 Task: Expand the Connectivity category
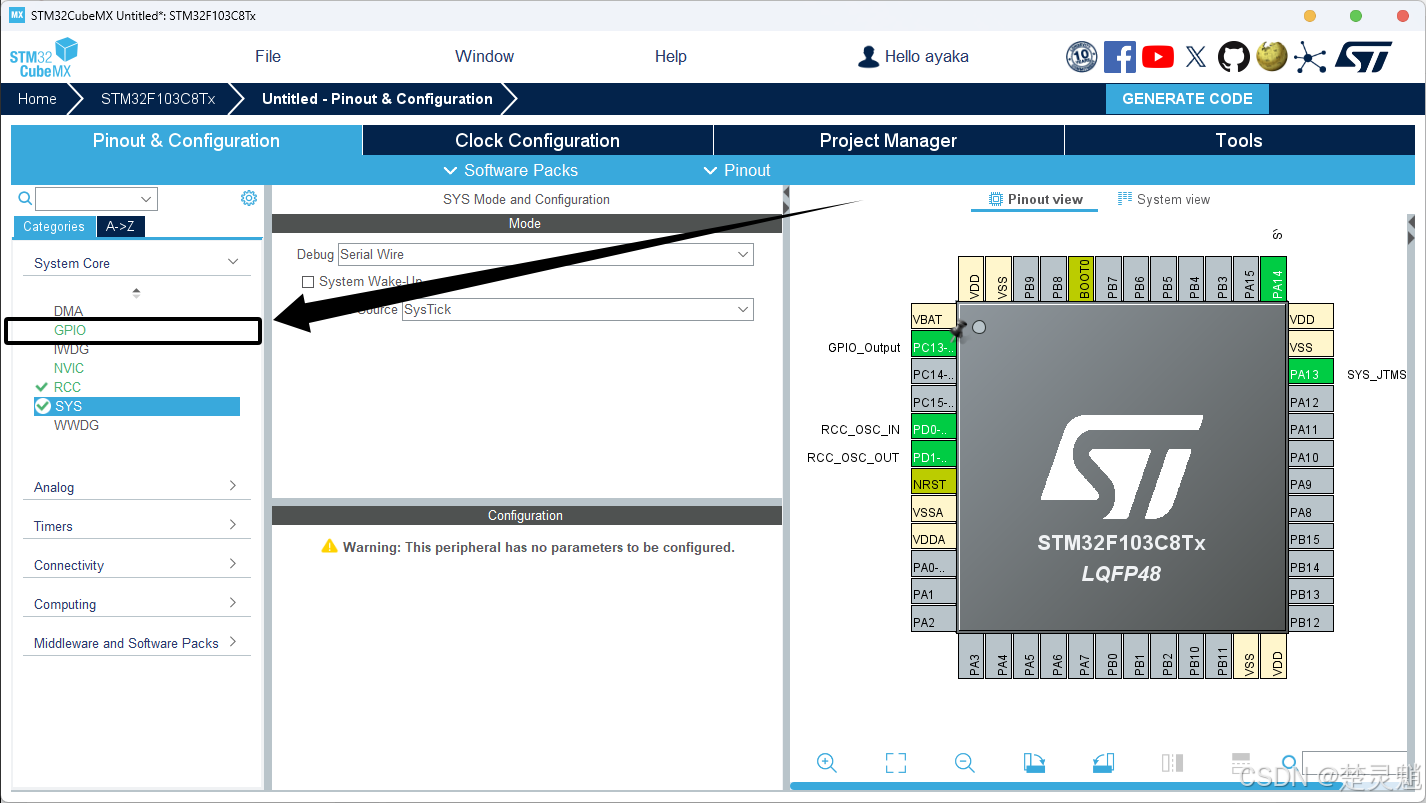point(137,565)
